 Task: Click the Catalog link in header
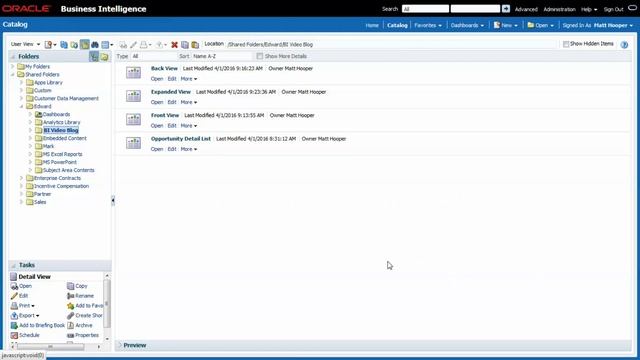397,25
